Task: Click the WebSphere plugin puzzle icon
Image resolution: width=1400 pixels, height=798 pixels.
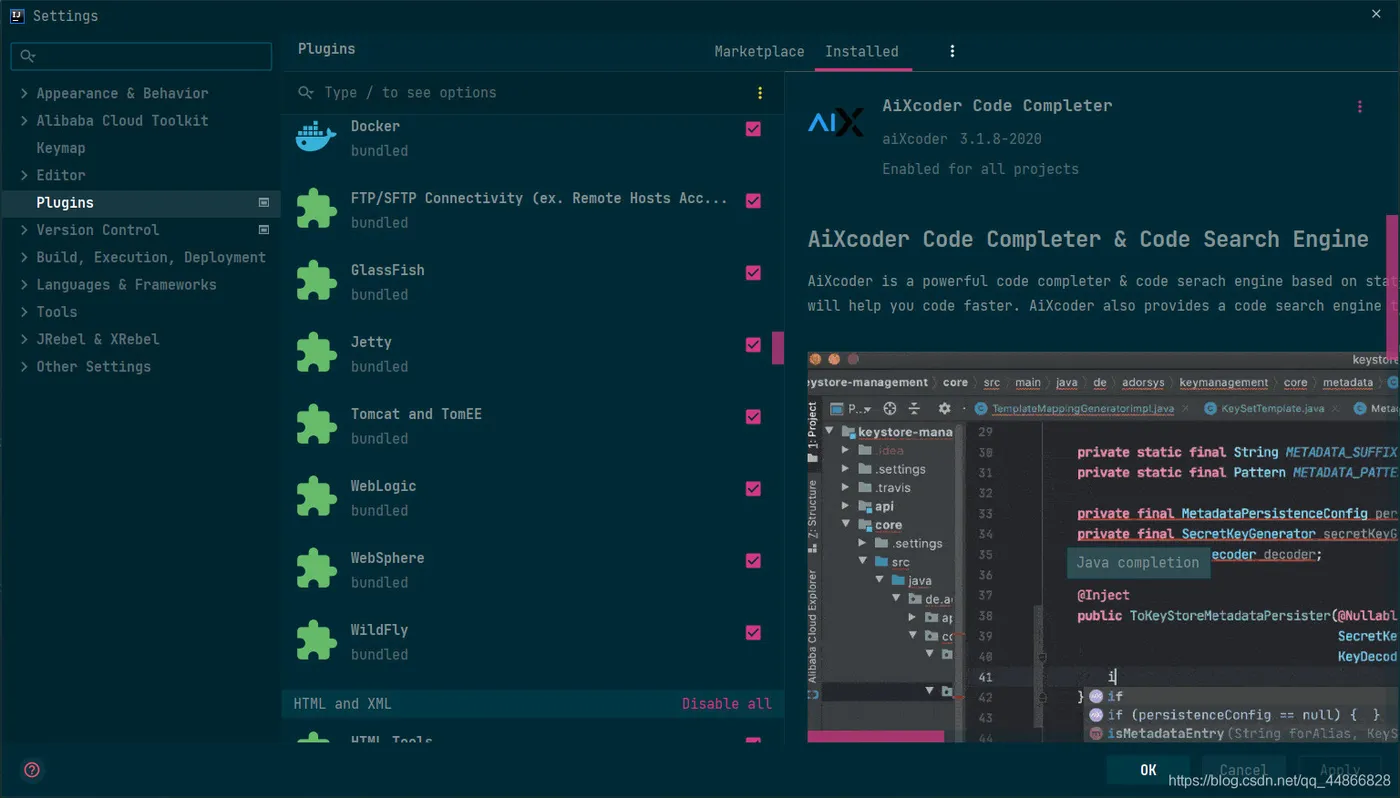Action: click(316, 569)
